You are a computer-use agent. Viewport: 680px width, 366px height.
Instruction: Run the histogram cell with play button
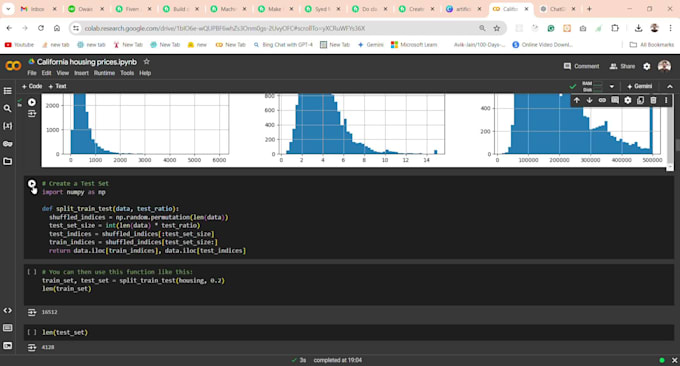pyautogui.click(x=32, y=102)
